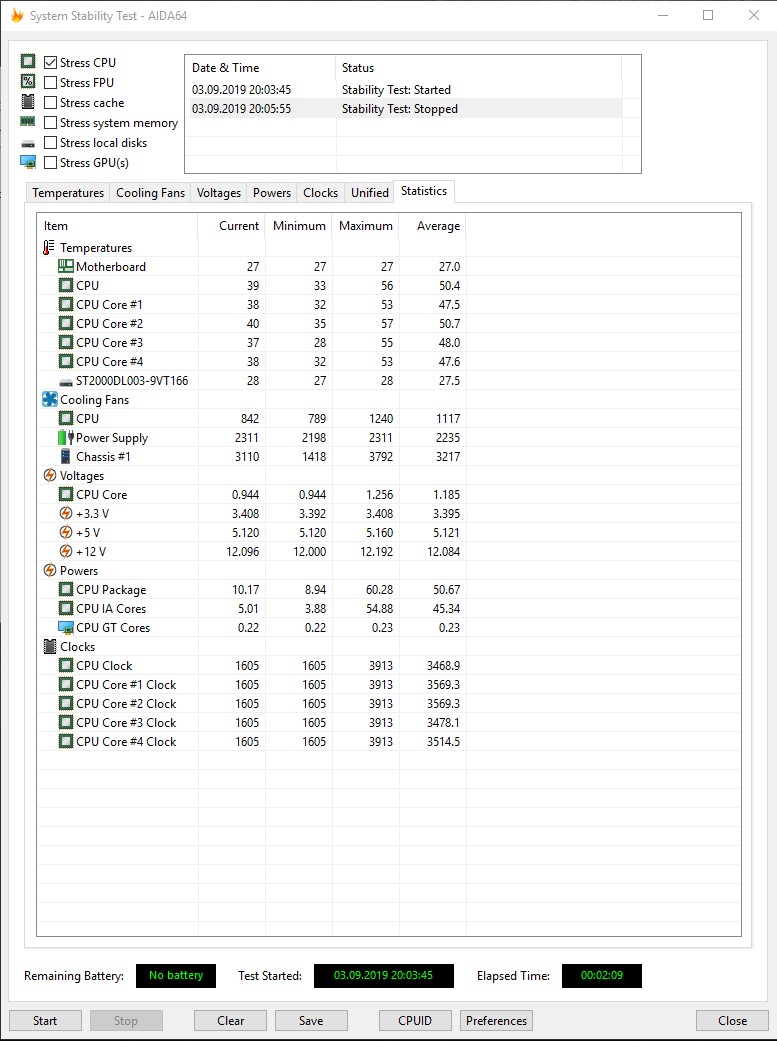Click the chip icon beside Stress cache
Viewport: 777px width, 1041px height.
point(28,102)
